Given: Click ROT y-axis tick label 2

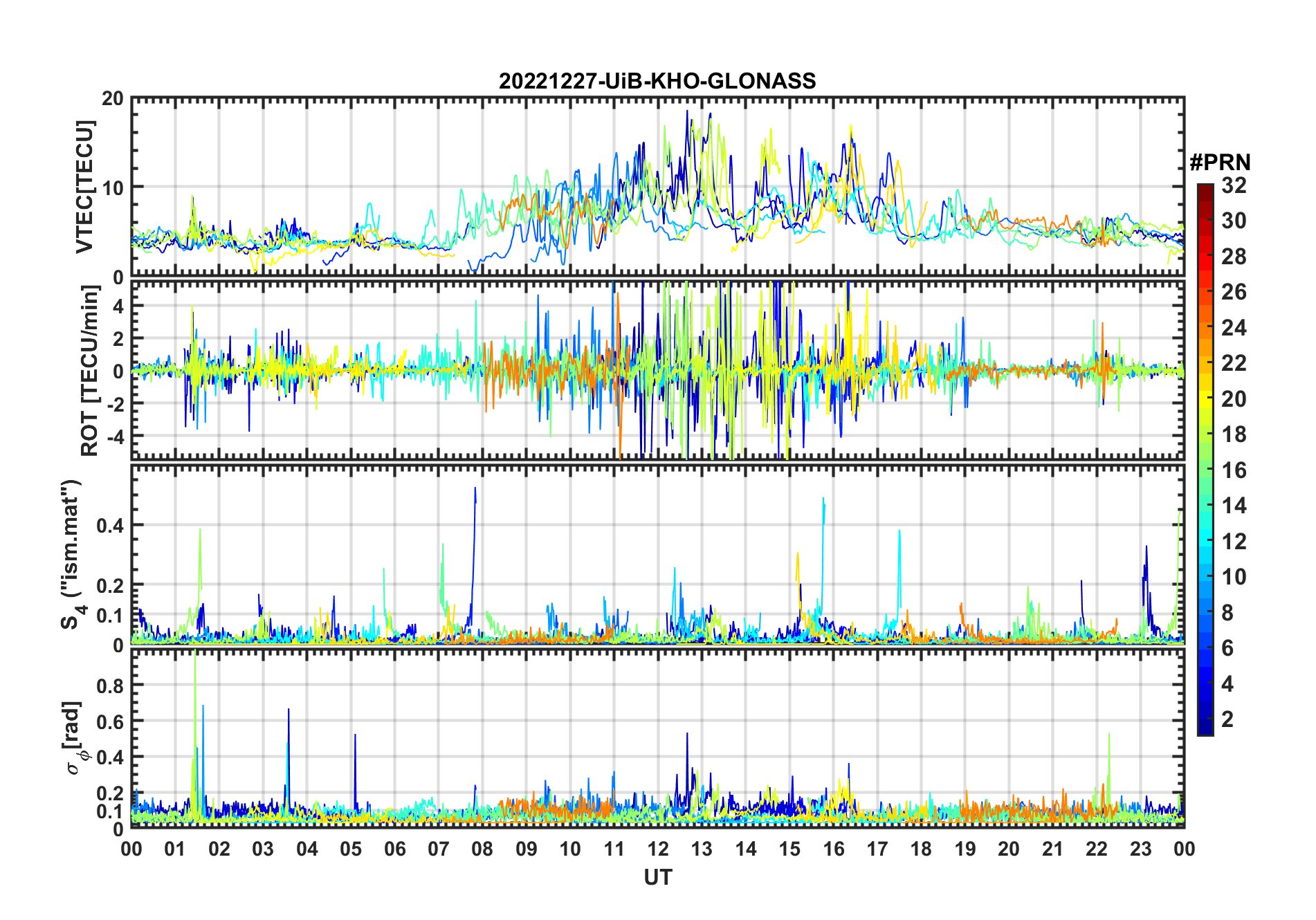Looking at the screenshot, I should point(118,338).
